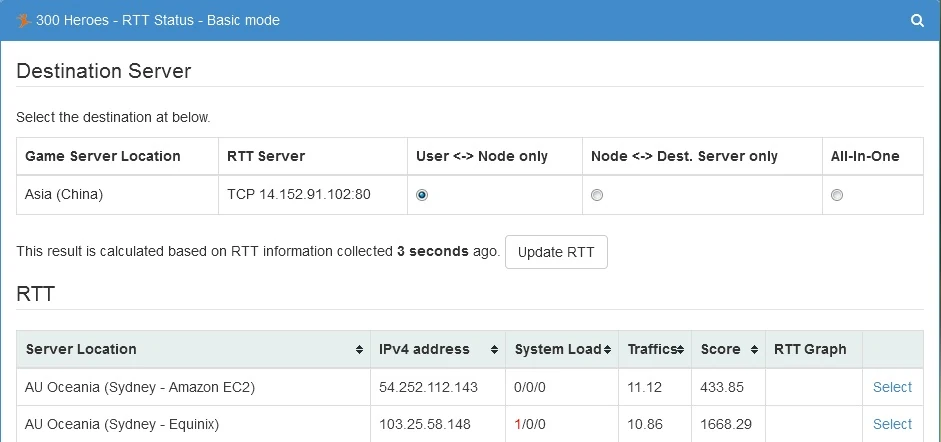Click the Score column sort arrows
The height and width of the screenshot is (442, 941).
tap(750, 350)
